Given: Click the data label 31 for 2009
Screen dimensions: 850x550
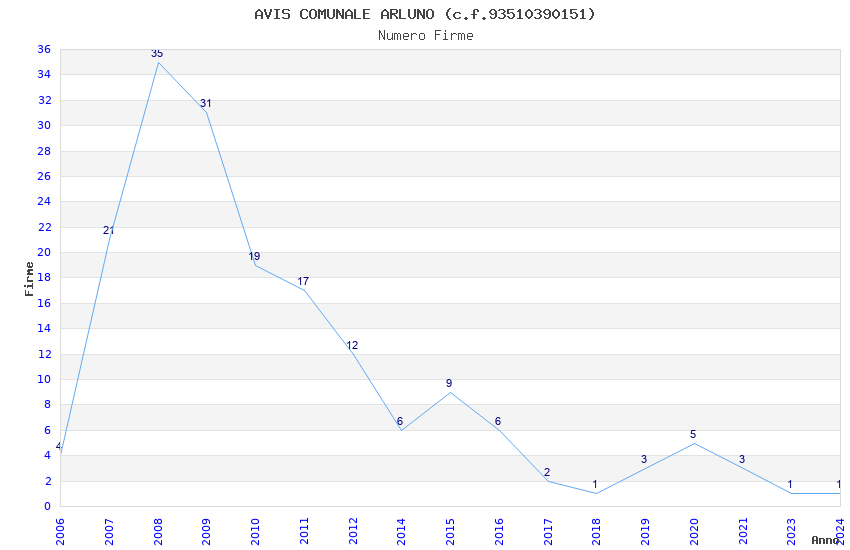Looking at the screenshot, I should (205, 103).
